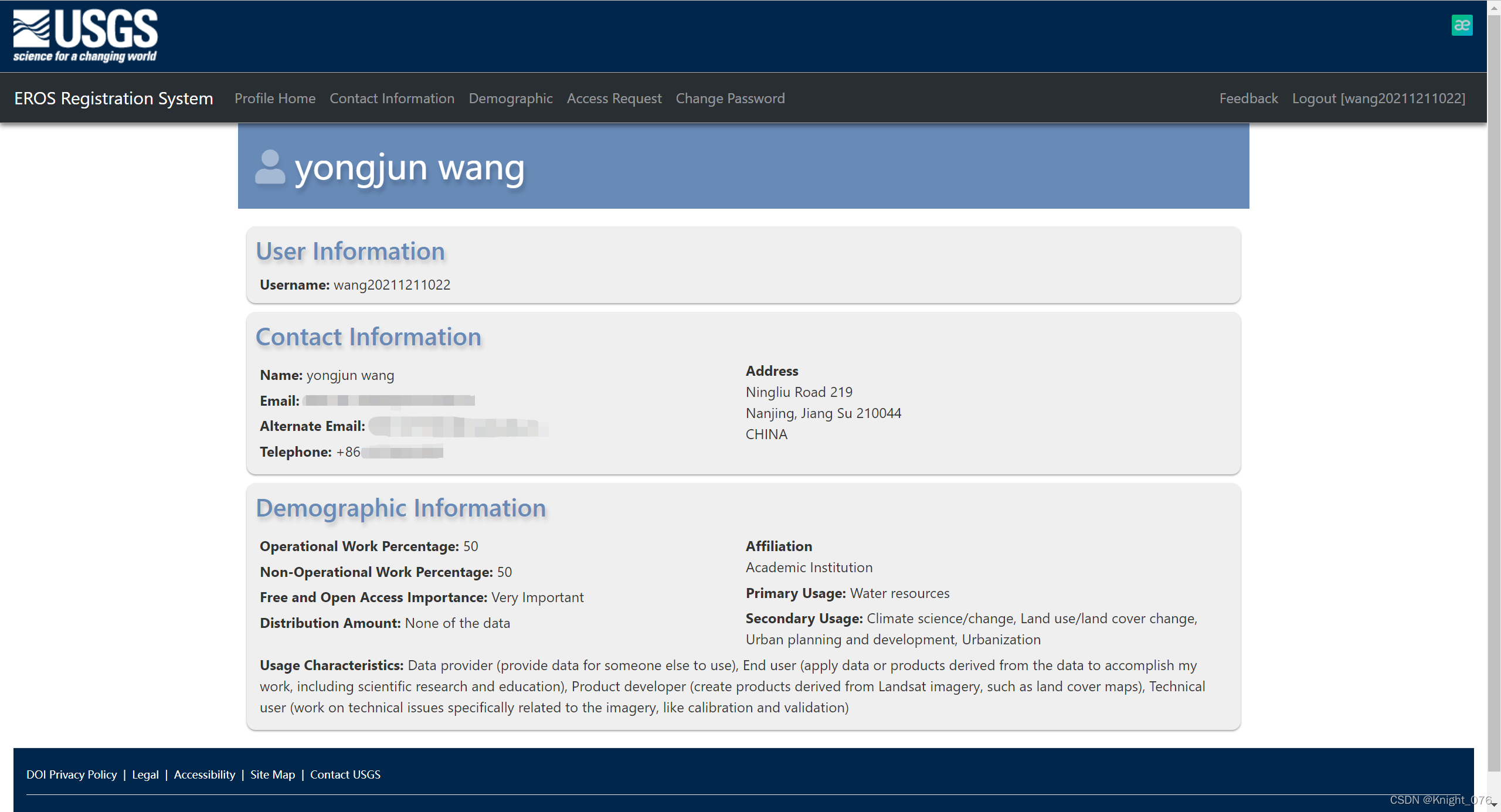This screenshot has height=812, width=1501.
Task: Open the Demographic navigation item
Action: coord(510,98)
